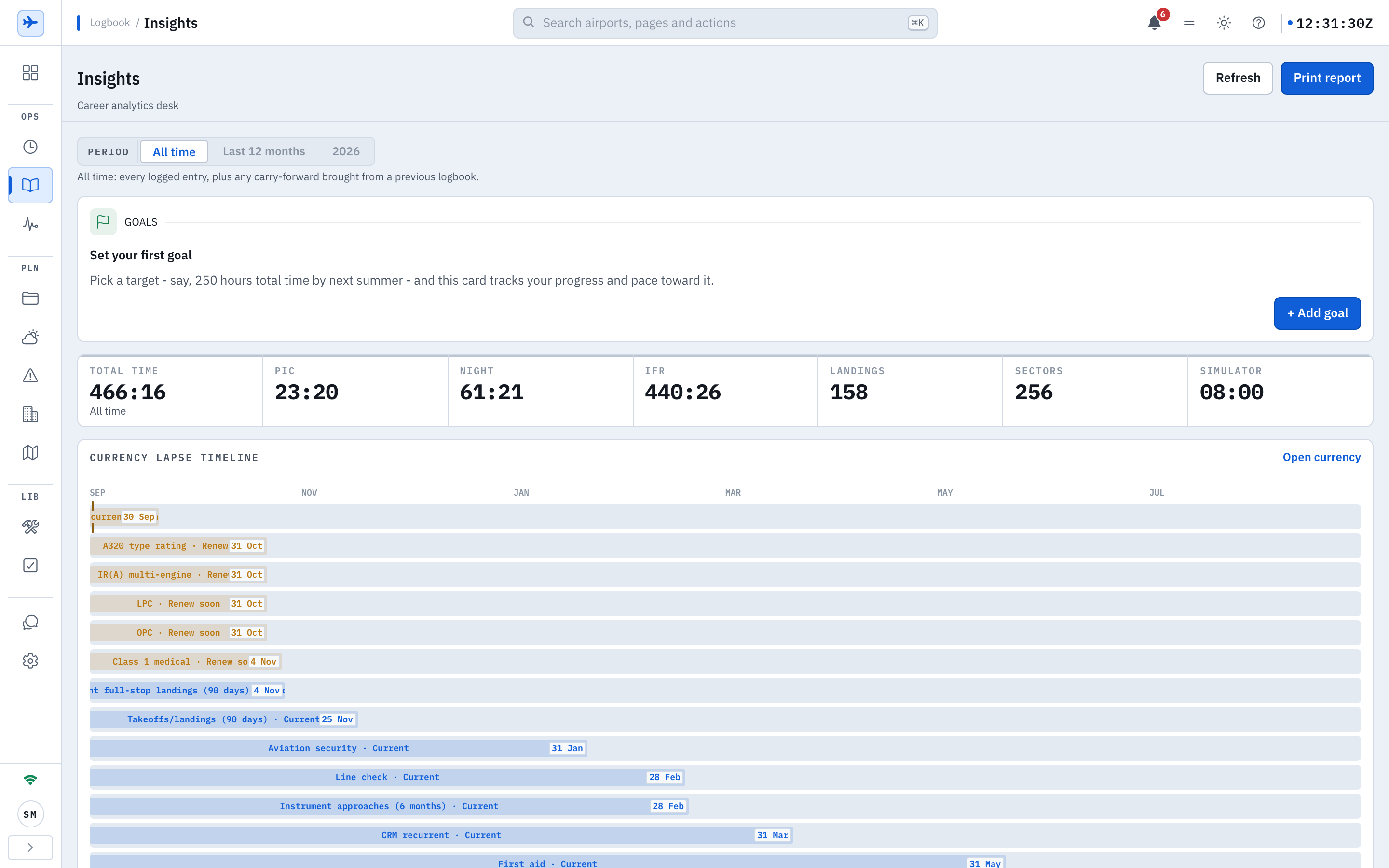The height and width of the screenshot is (868, 1389).
Task: Open the checklist checkbox icon
Action: (x=30, y=566)
